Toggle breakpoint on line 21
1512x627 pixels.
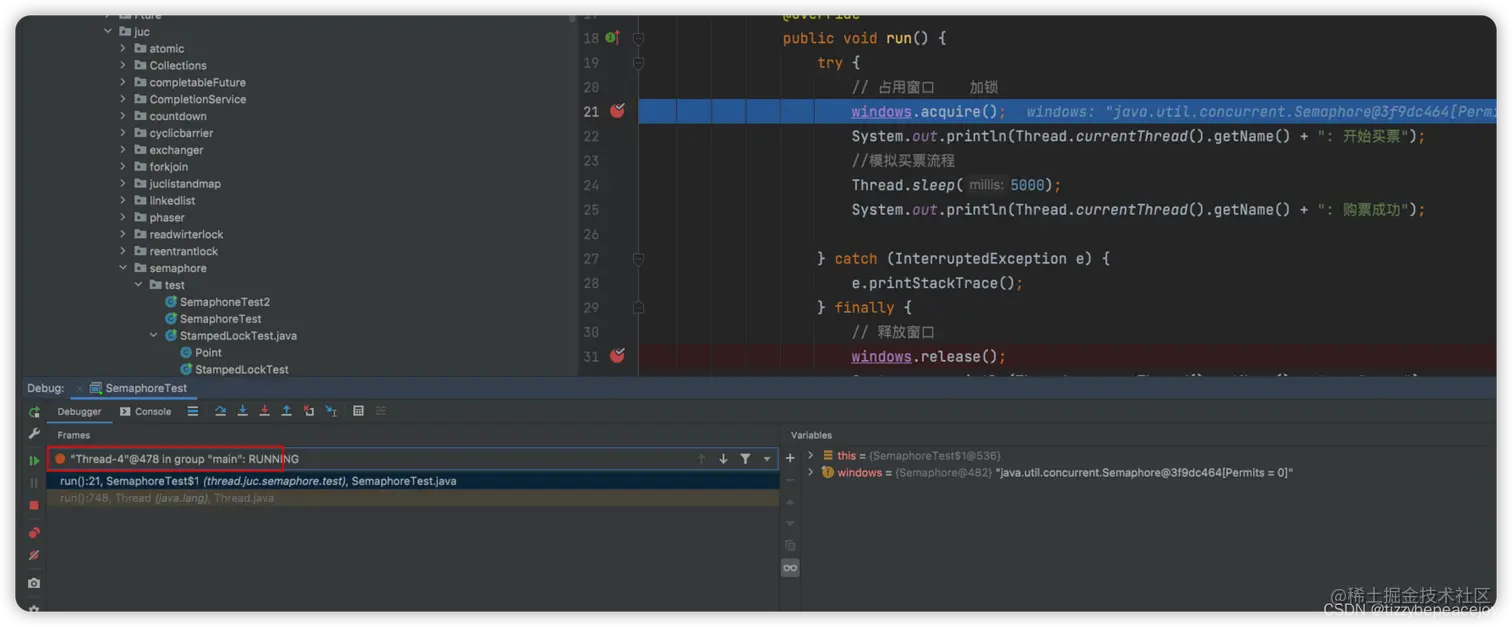617,111
